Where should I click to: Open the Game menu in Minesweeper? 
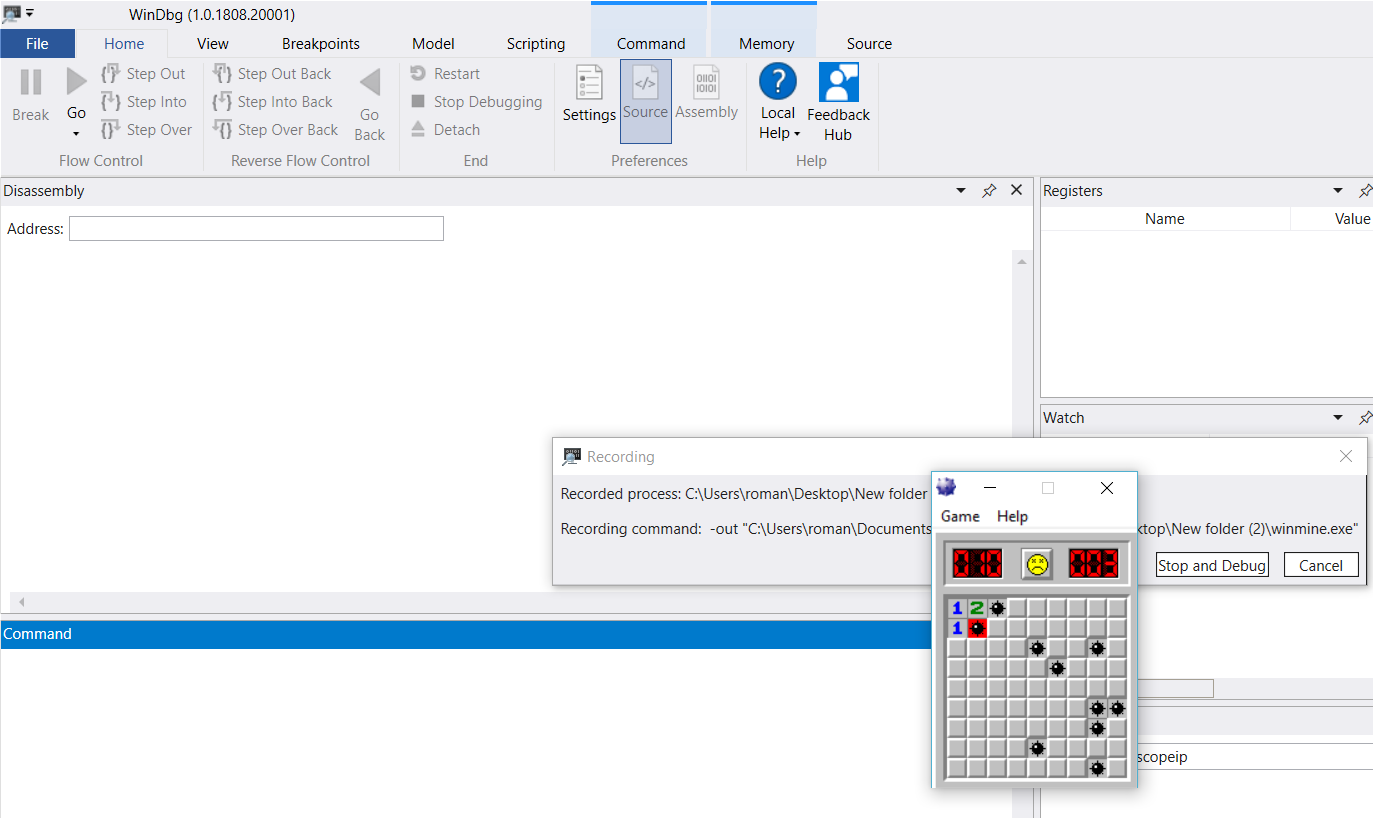pyautogui.click(x=960, y=516)
